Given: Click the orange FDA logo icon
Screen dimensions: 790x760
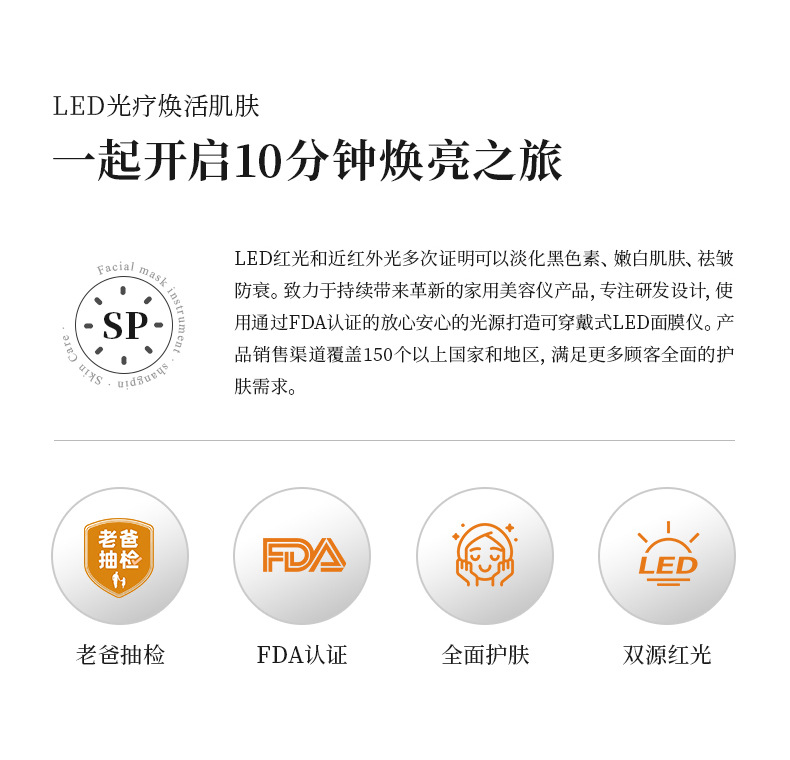Looking at the screenshot, I should click(x=304, y=555).
